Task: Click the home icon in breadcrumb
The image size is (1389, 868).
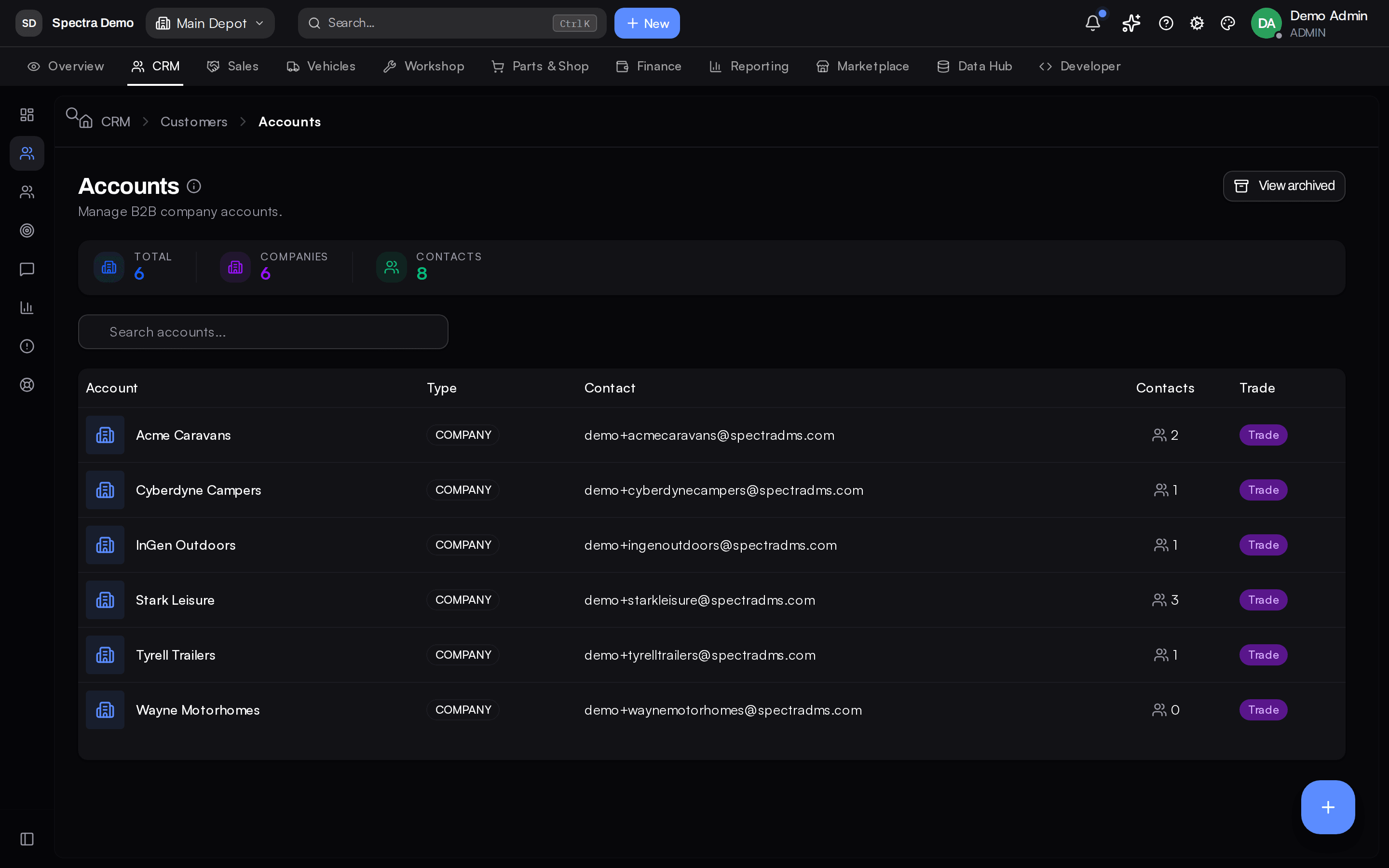Action: (x=86, y=122)
